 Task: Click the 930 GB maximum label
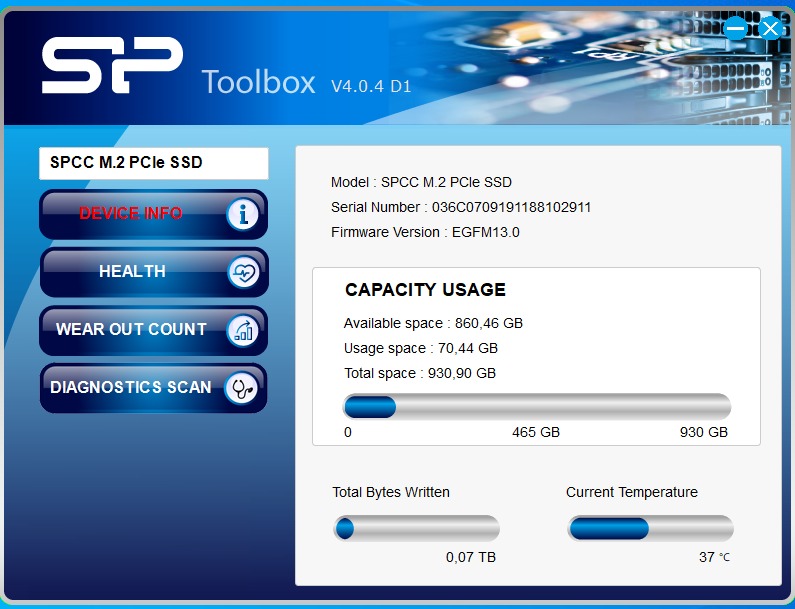click(x=704, y=432)
